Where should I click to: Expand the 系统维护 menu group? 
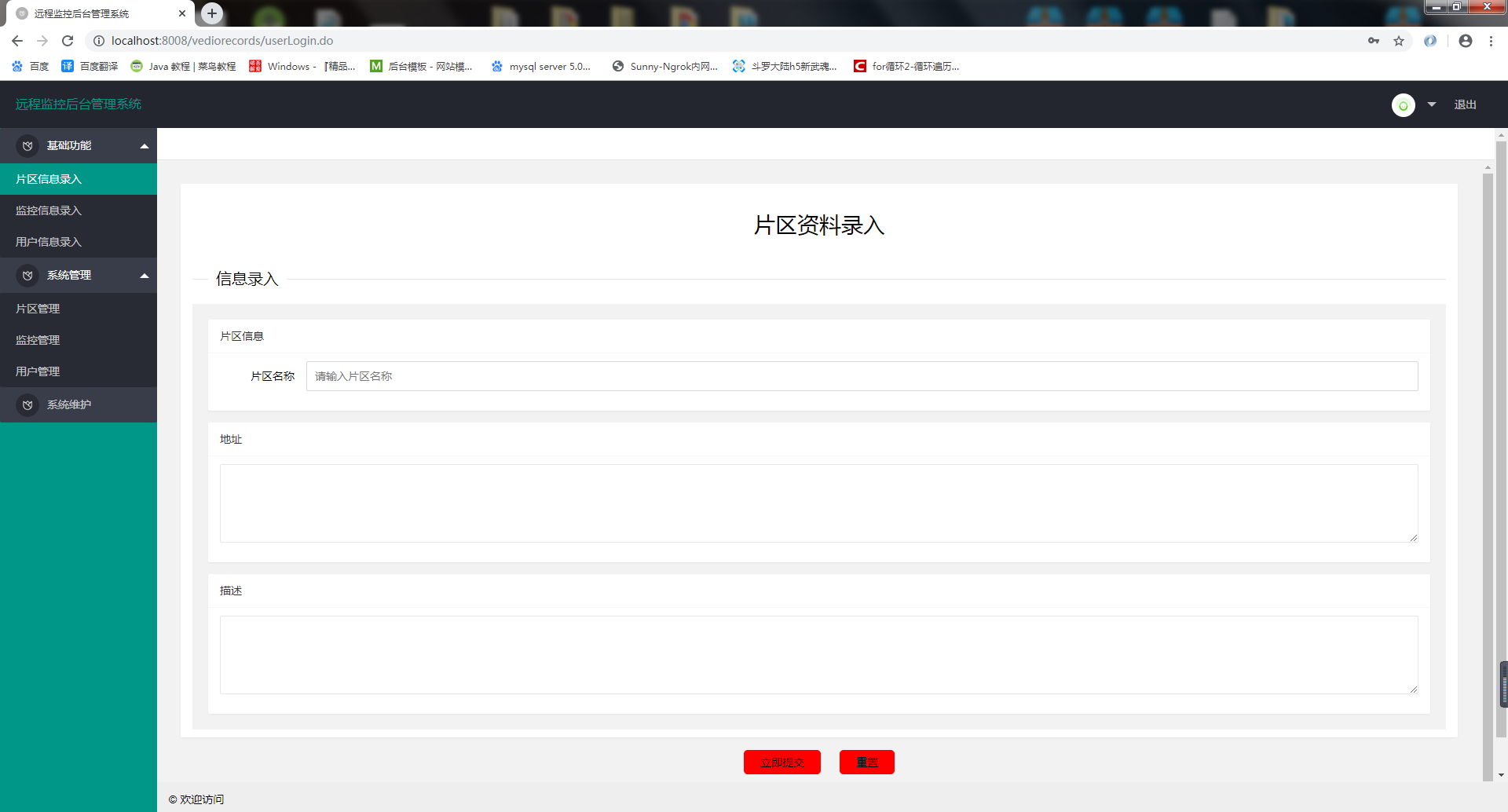[79, 405]
